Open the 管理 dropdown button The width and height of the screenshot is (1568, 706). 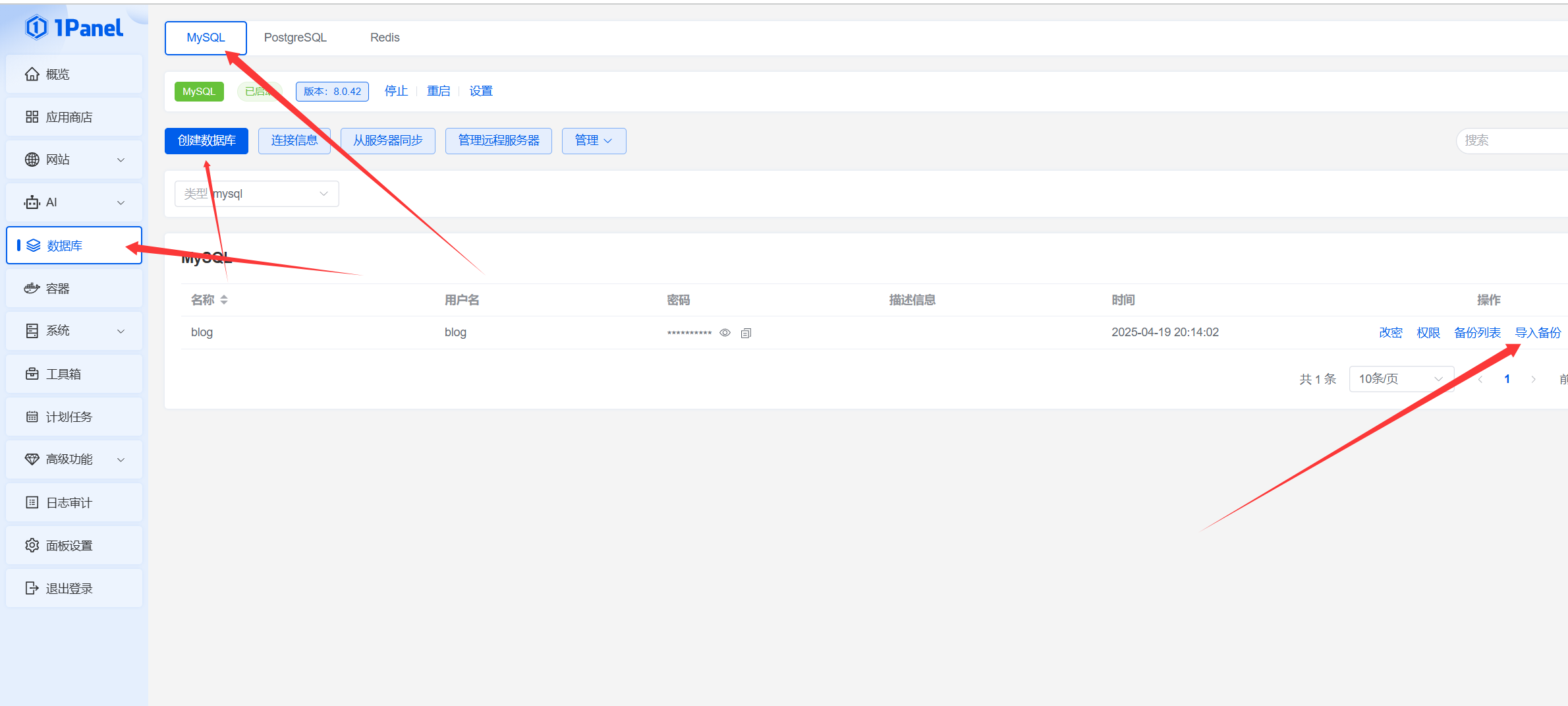click(x=594, y=140)
